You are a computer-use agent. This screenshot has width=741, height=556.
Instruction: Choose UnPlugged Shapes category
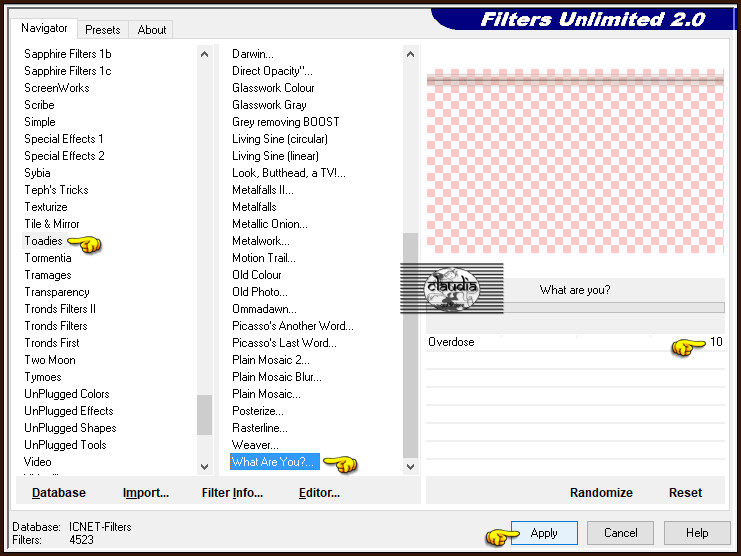tap(70, 428)
